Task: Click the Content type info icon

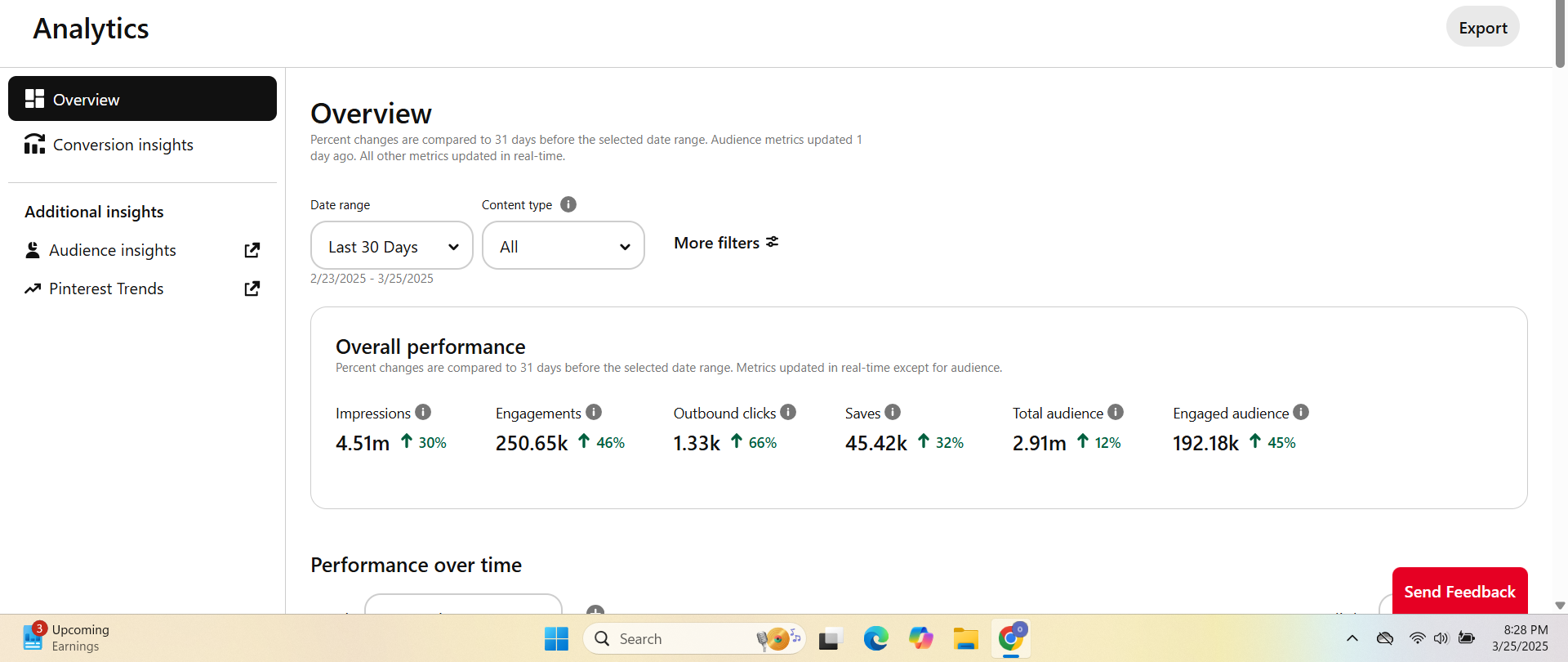Action: (x=568, y=204)
